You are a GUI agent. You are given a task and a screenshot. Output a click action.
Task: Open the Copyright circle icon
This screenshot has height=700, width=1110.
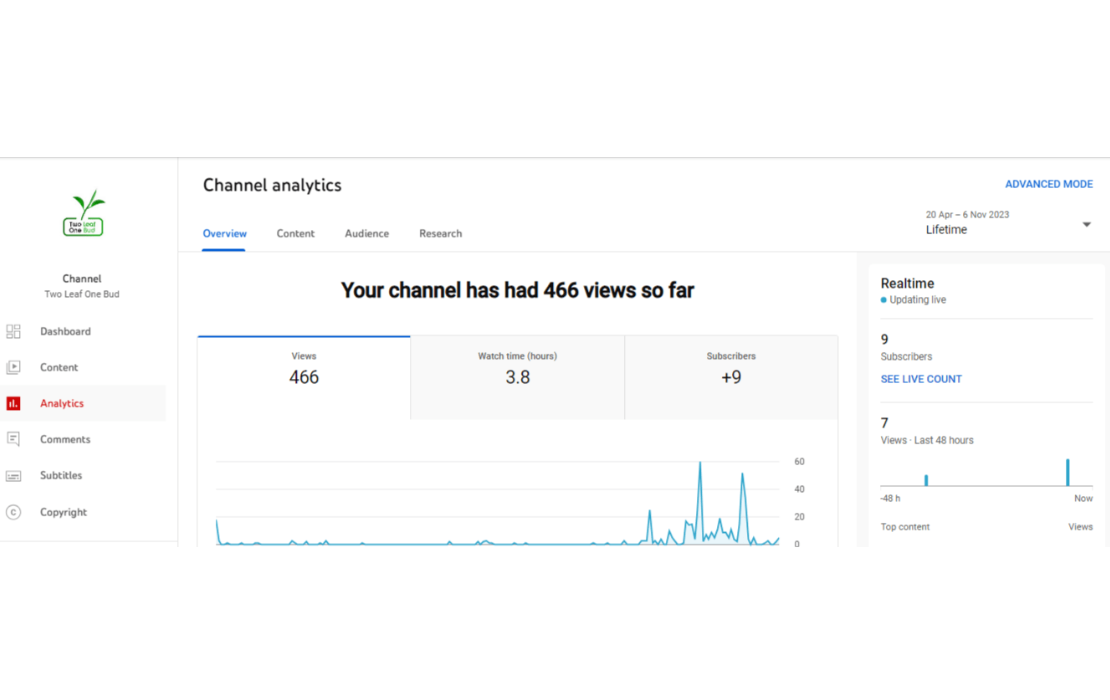click(x=13, y=512)
